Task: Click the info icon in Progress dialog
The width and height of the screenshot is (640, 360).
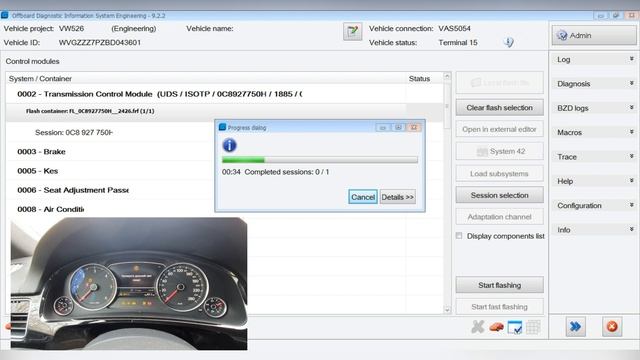Action: tap(229, 145)
